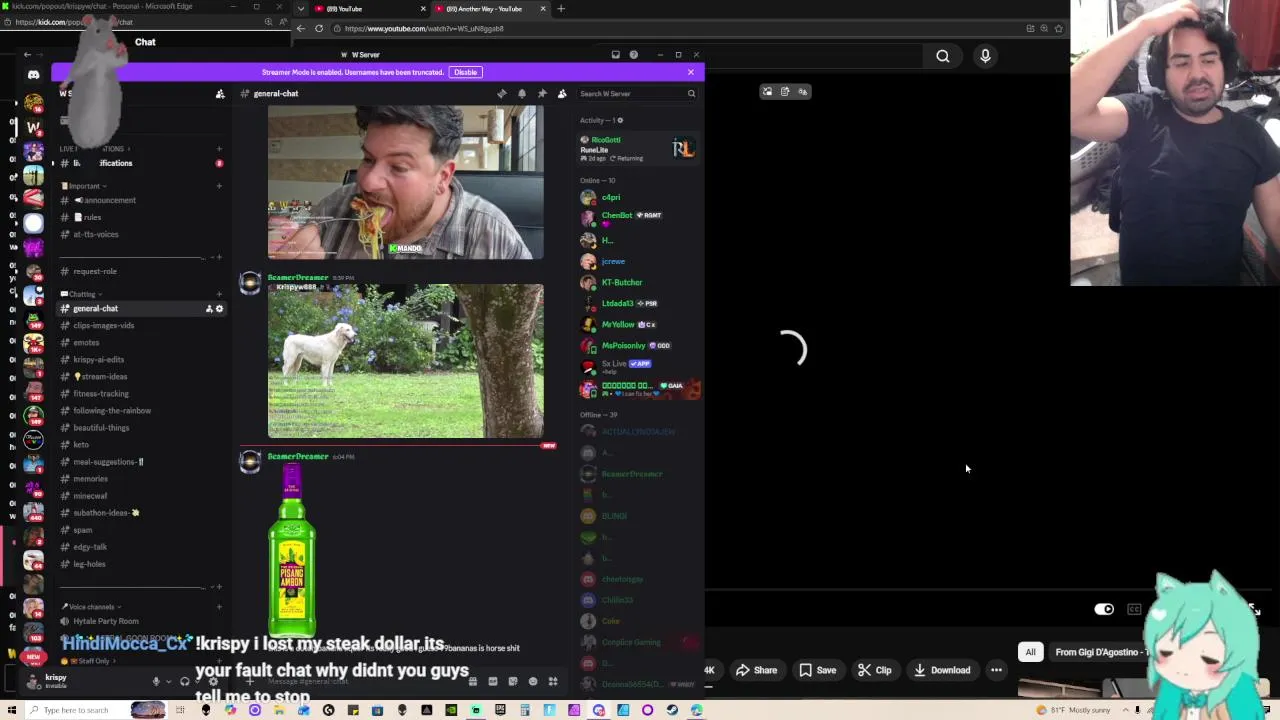
Task: Collapse the Chatting channel category
Action: click(x=82, y=294)
